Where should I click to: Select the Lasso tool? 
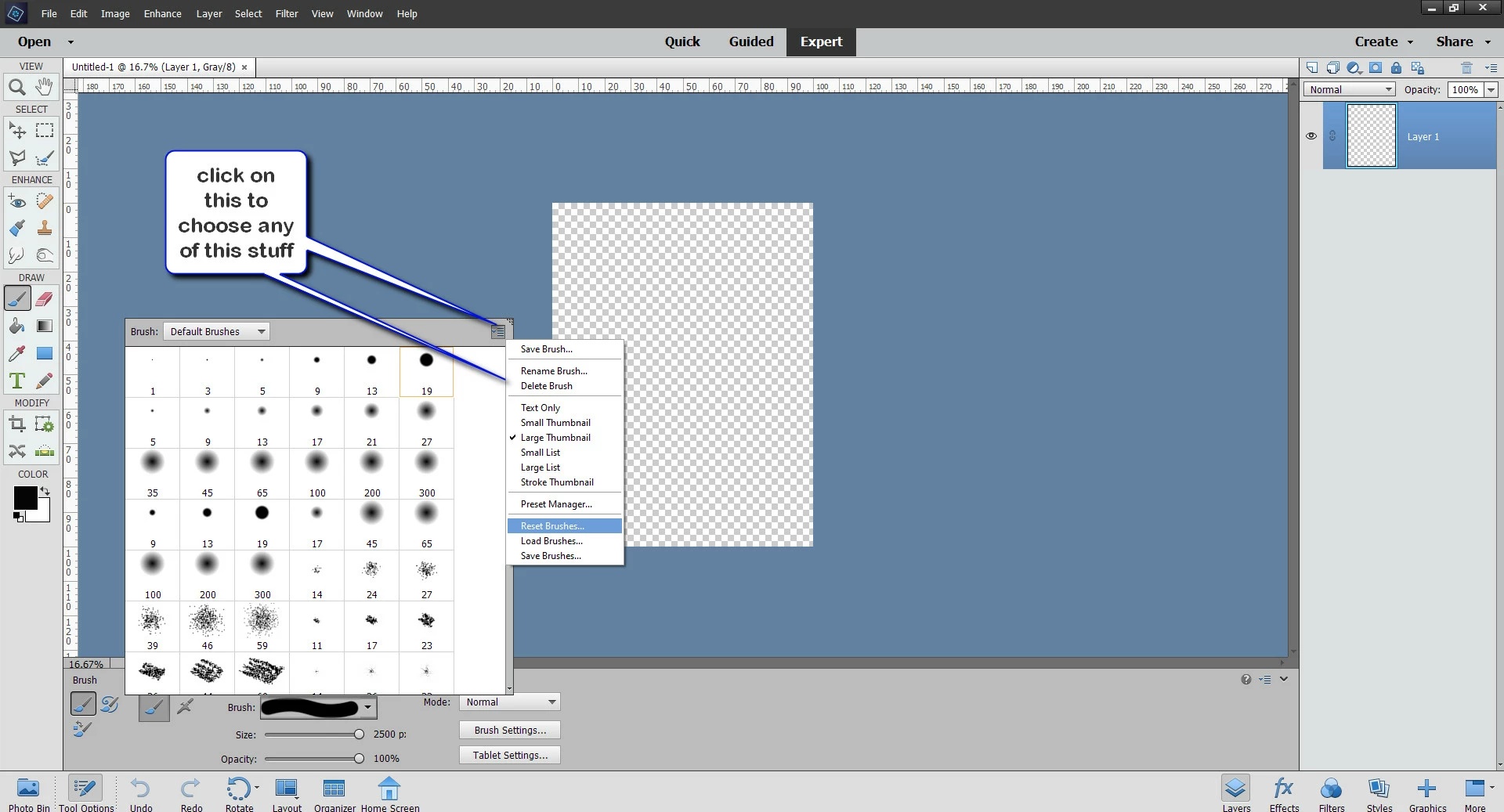pos(16,157)
